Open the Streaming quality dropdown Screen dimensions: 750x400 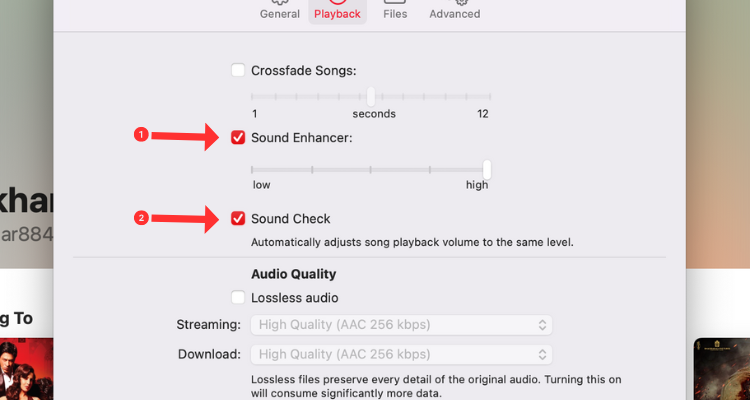click(400, 325)
